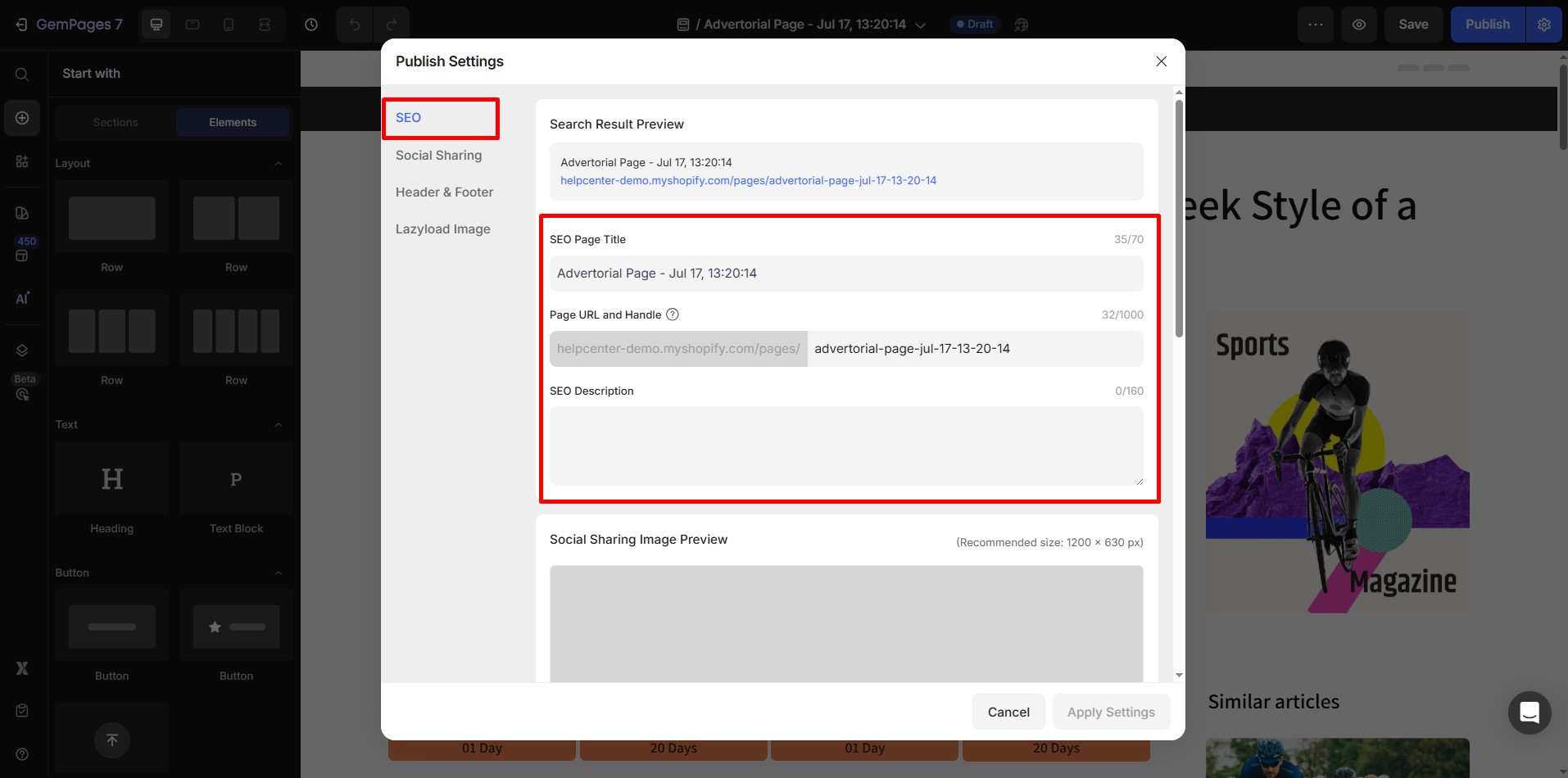The height and width of the screenshot is (778, 1568).
Task: Open the preview eye icon near Save
Action: 1359,24
